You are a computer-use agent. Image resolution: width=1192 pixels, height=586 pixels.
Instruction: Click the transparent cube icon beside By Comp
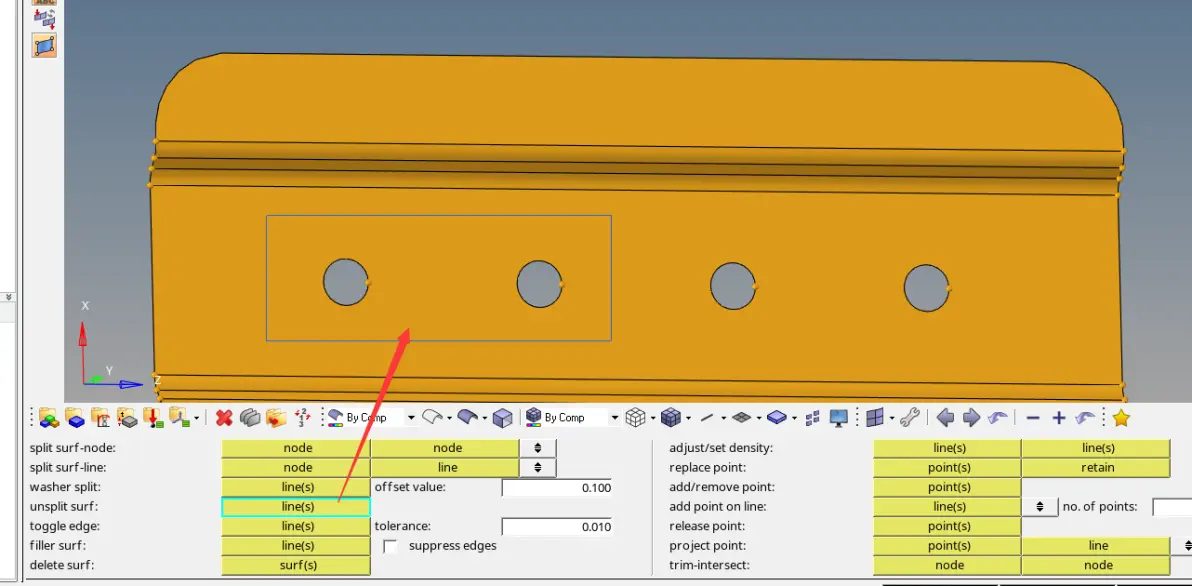click(502, 417)
